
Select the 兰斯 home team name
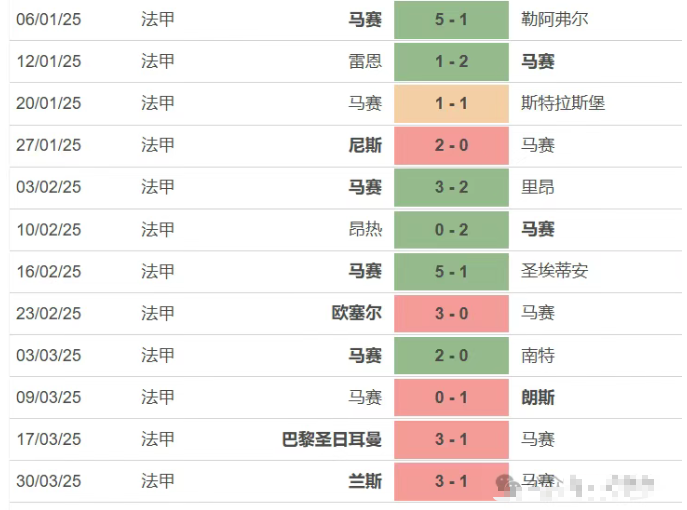365,481
